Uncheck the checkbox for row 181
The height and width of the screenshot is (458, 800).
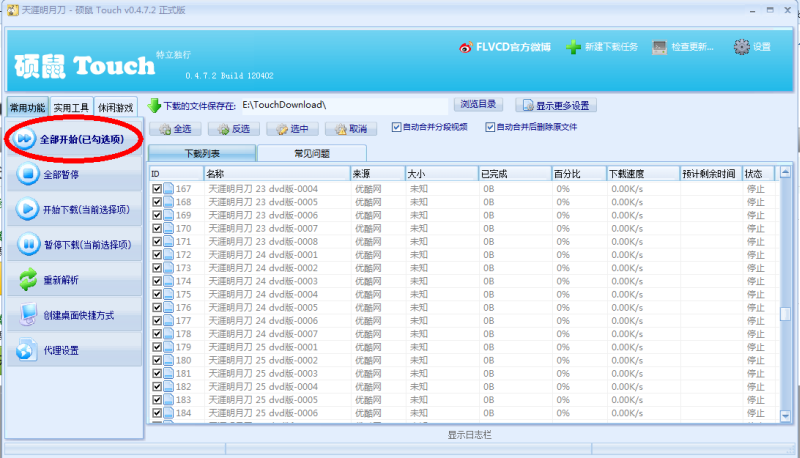pyautogui.click(x=157, y=373)
